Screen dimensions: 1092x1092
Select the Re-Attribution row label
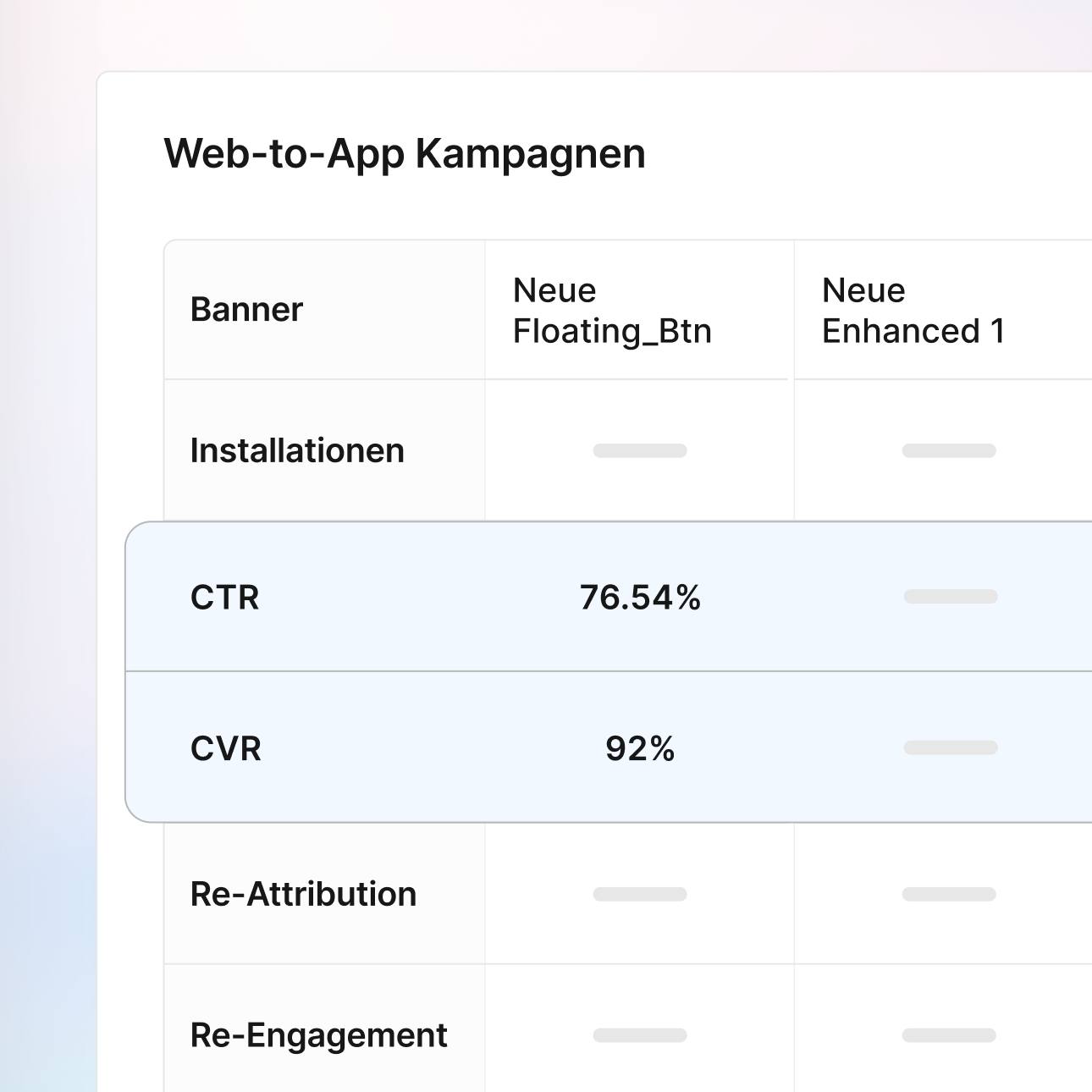[x=303, y=894]
